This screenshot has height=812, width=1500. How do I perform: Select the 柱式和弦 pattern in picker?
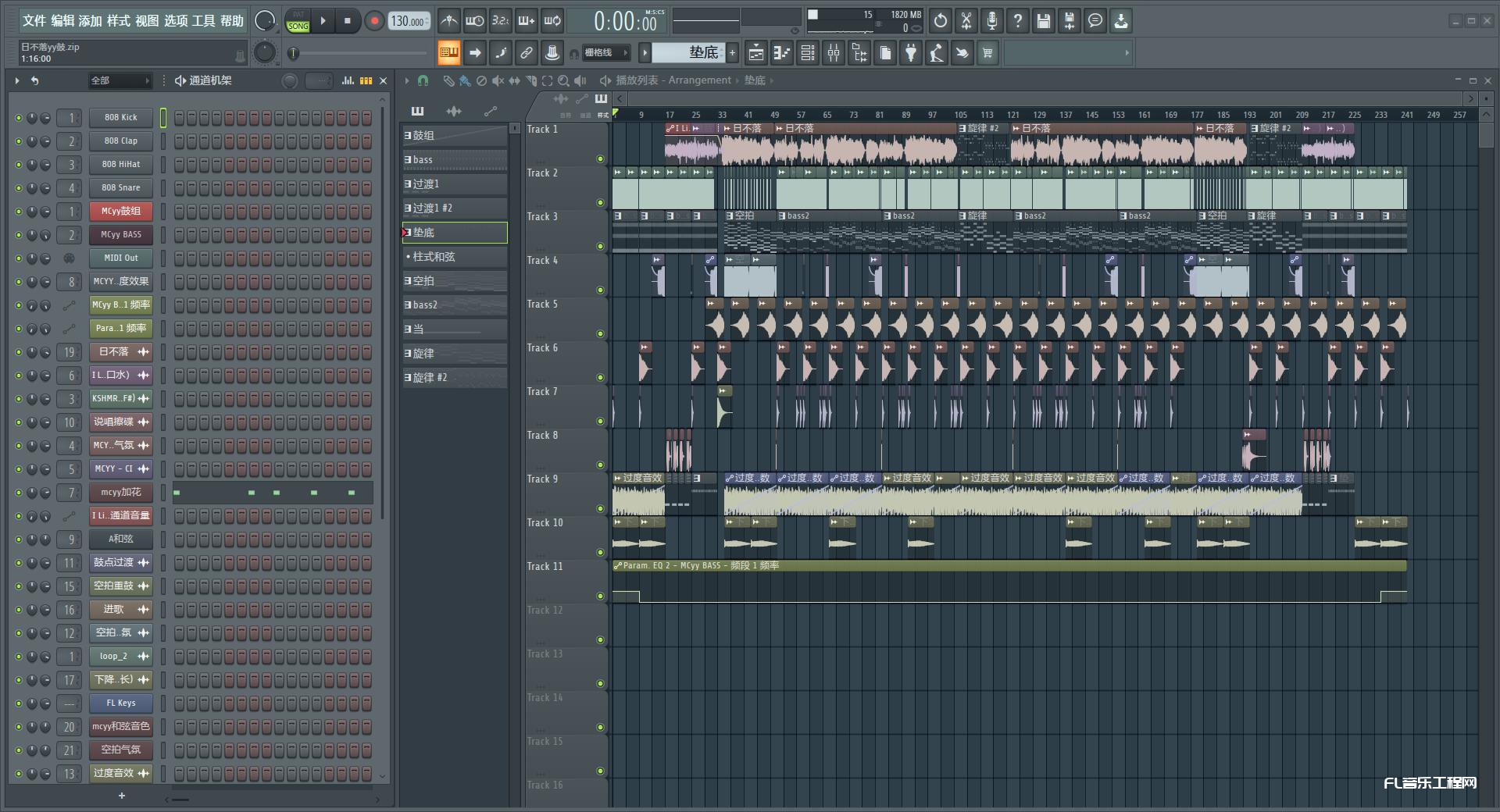(454, 256)
